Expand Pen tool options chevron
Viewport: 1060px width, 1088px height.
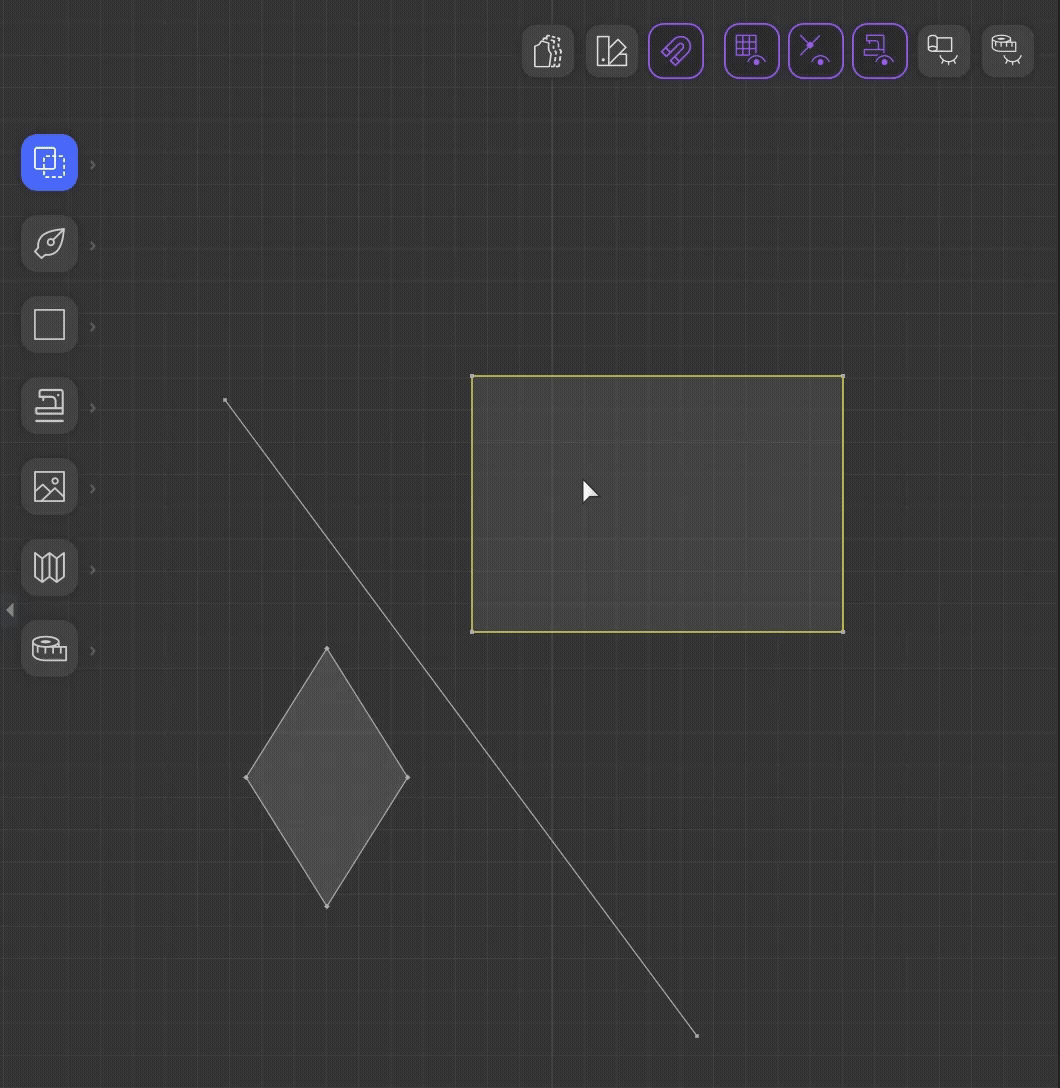point(92,246)
